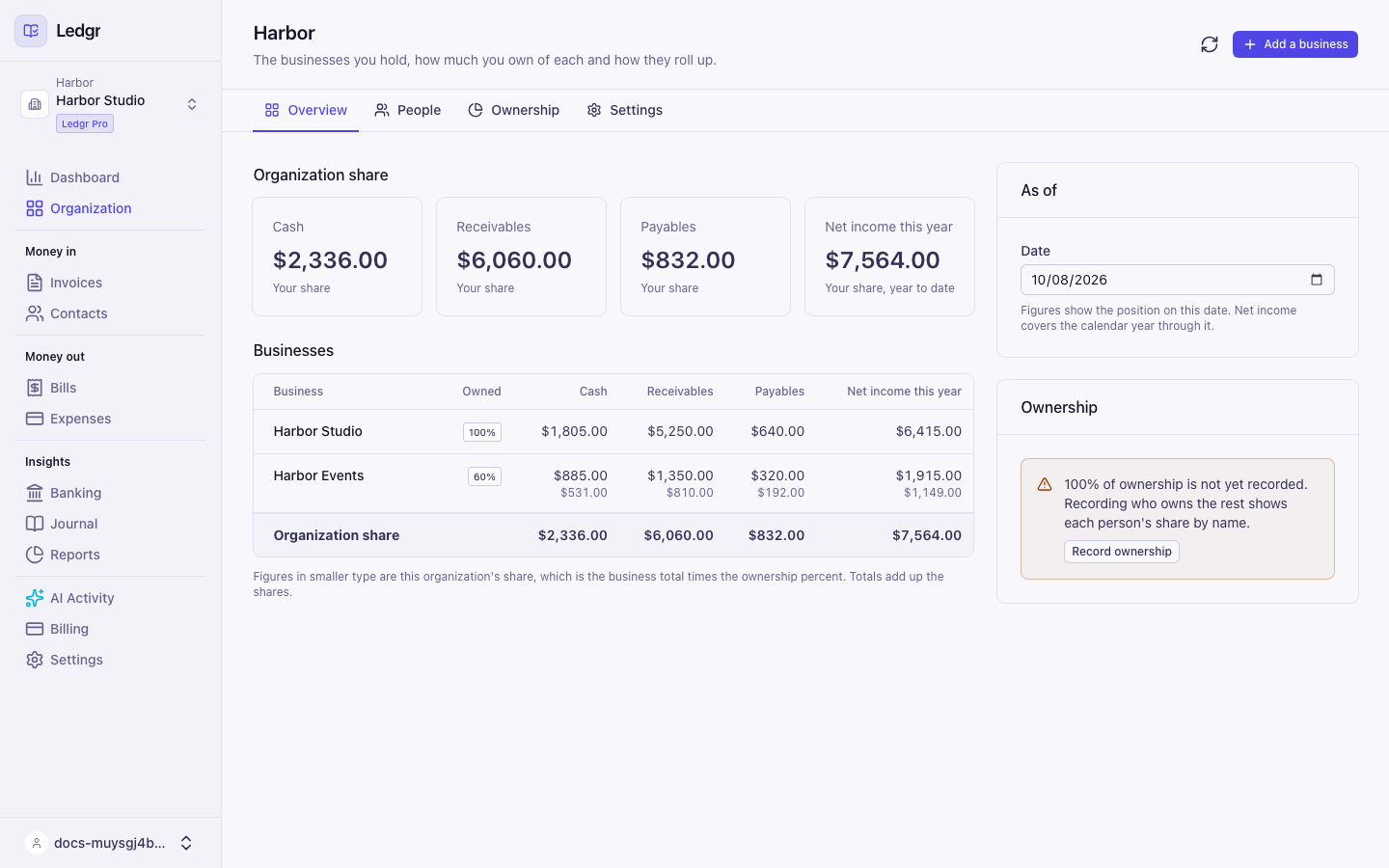Screen dimensions: 1389x868
Task: Click the Billing card icon
Action: click(35, 629)
